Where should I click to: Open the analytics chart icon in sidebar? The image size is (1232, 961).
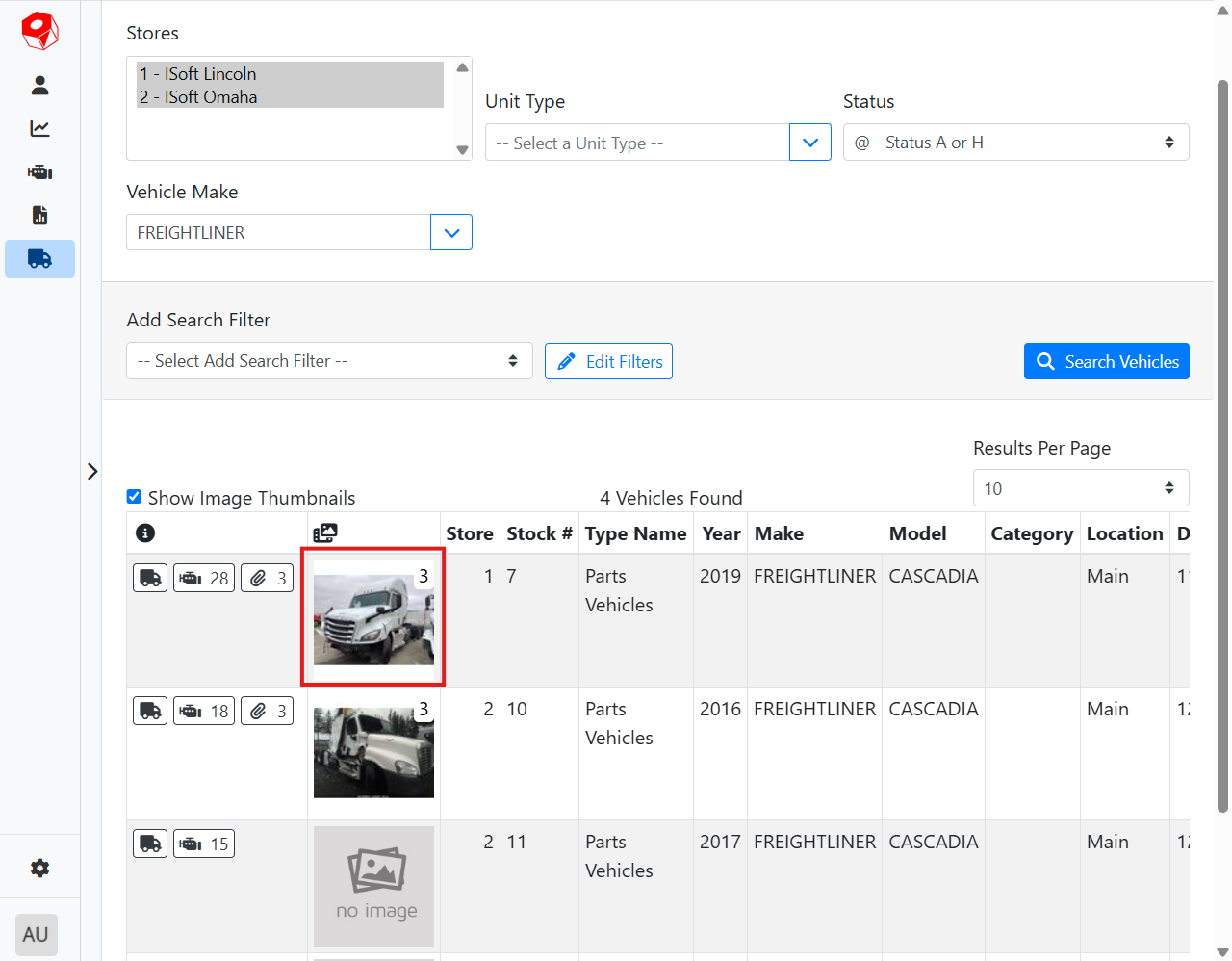(x=39, y=128)
